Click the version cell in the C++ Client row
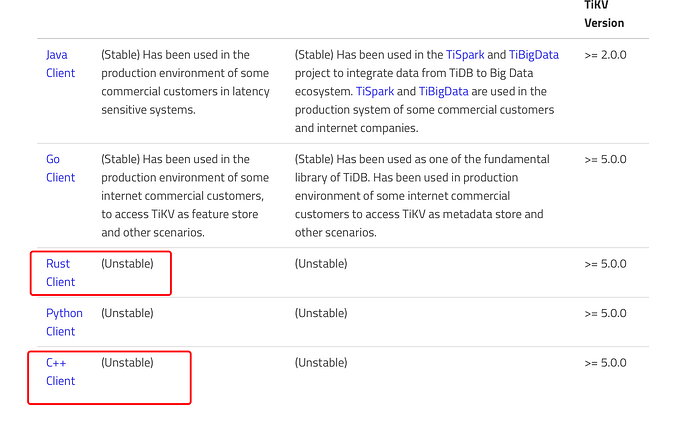 (605, 363)
